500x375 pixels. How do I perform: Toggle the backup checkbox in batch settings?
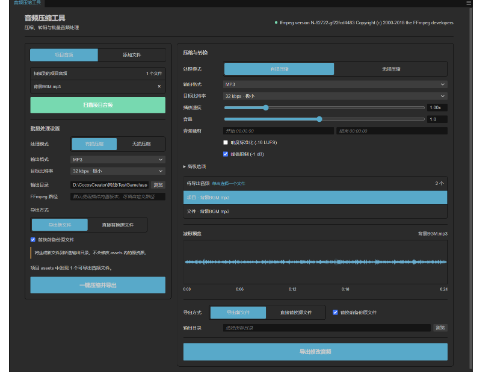click(x=33, y=240)
